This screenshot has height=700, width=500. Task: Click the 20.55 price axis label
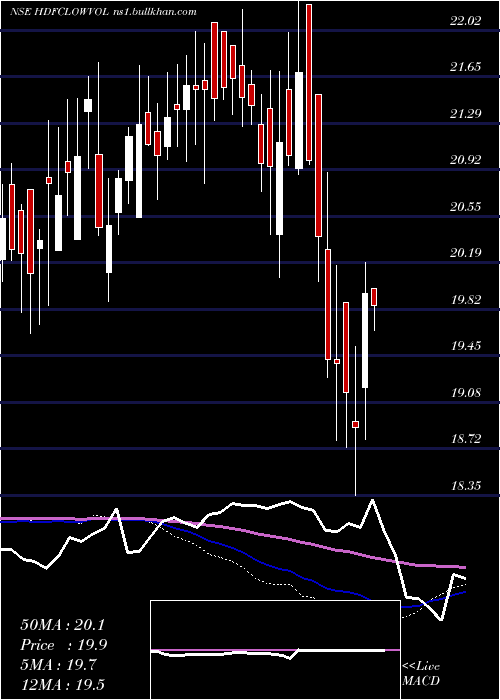tap(465, 207)
